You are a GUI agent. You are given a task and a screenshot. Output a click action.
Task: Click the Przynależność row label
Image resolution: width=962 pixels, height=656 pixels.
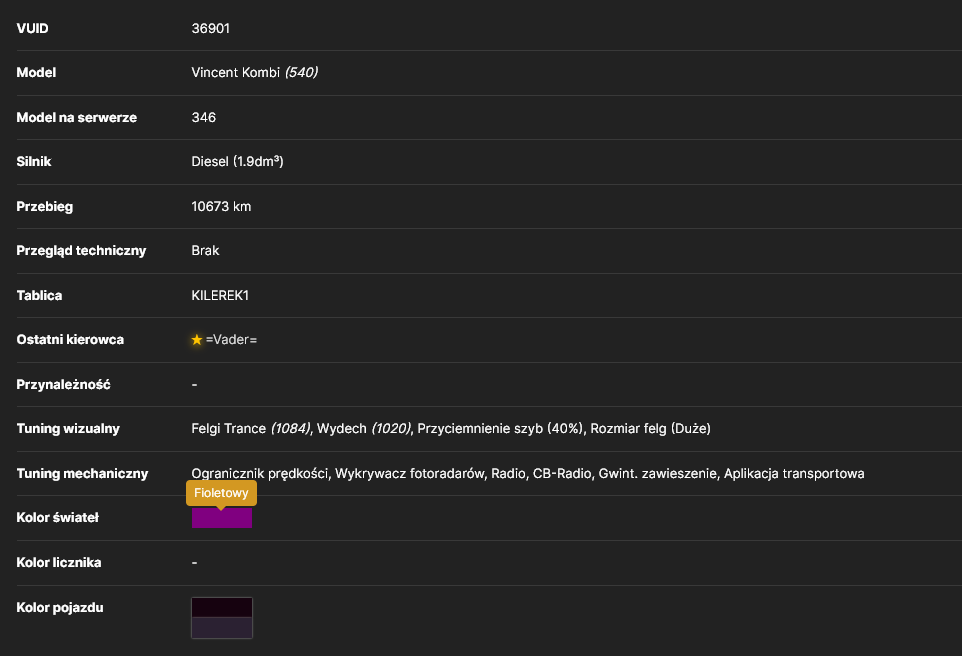[63, 384]
